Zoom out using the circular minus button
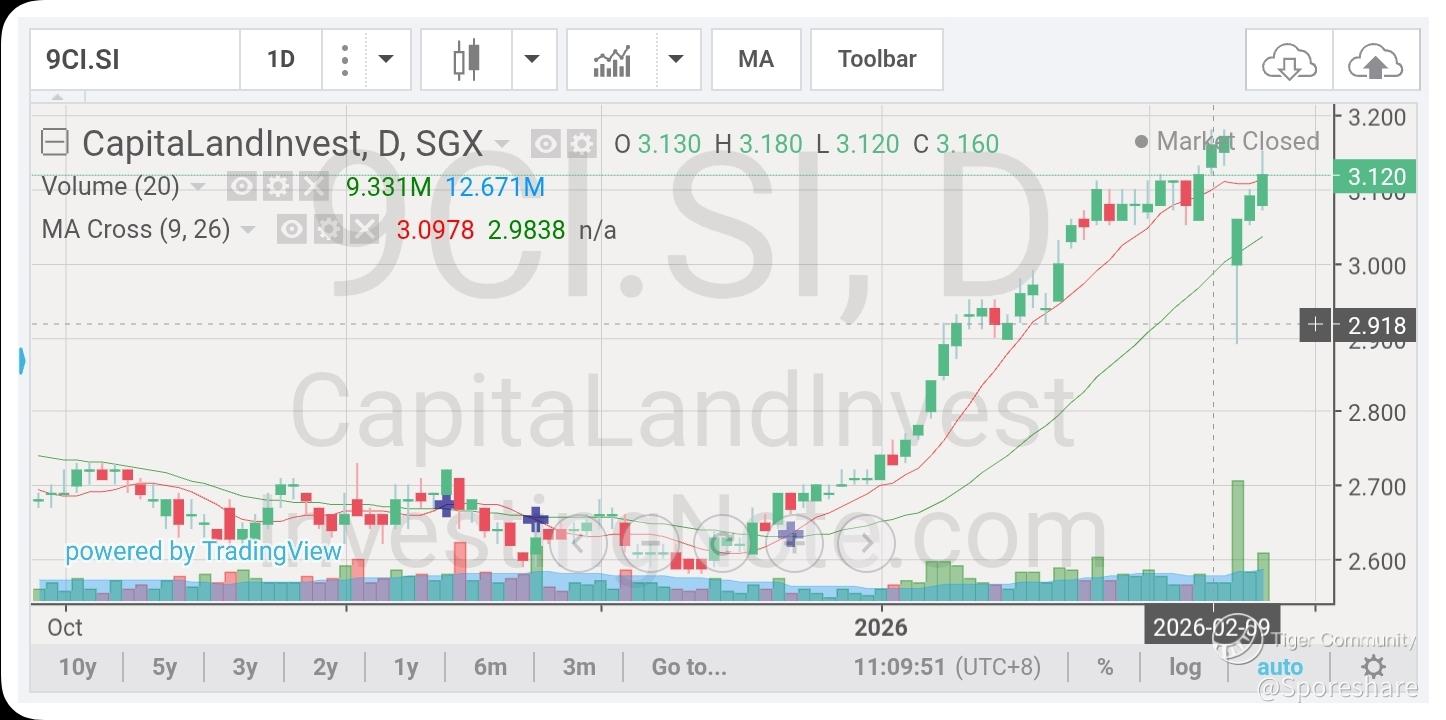 click(651, 543)
